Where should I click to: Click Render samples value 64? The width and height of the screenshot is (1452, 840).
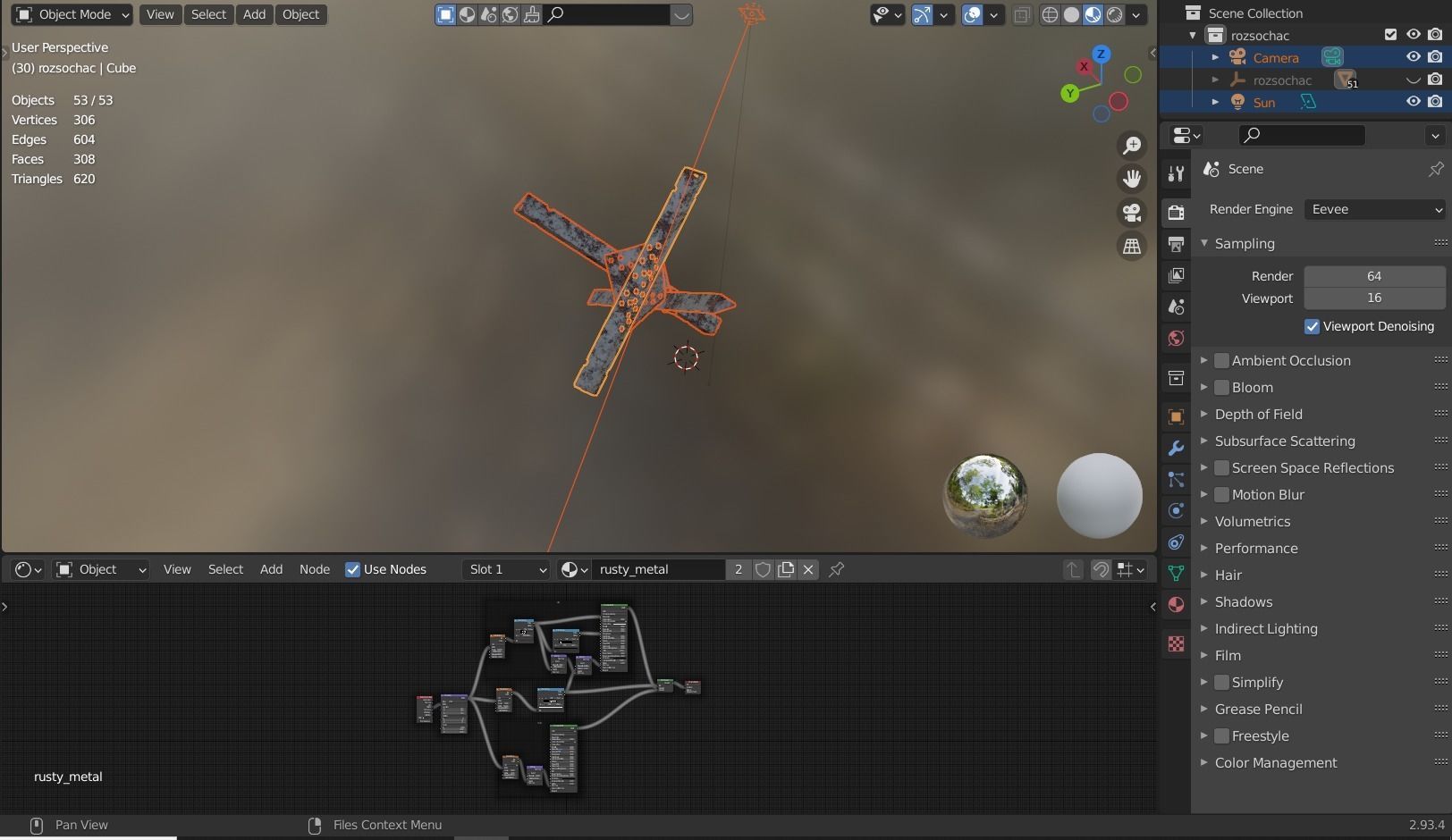pyautogui.click(x=1374, y=276)
